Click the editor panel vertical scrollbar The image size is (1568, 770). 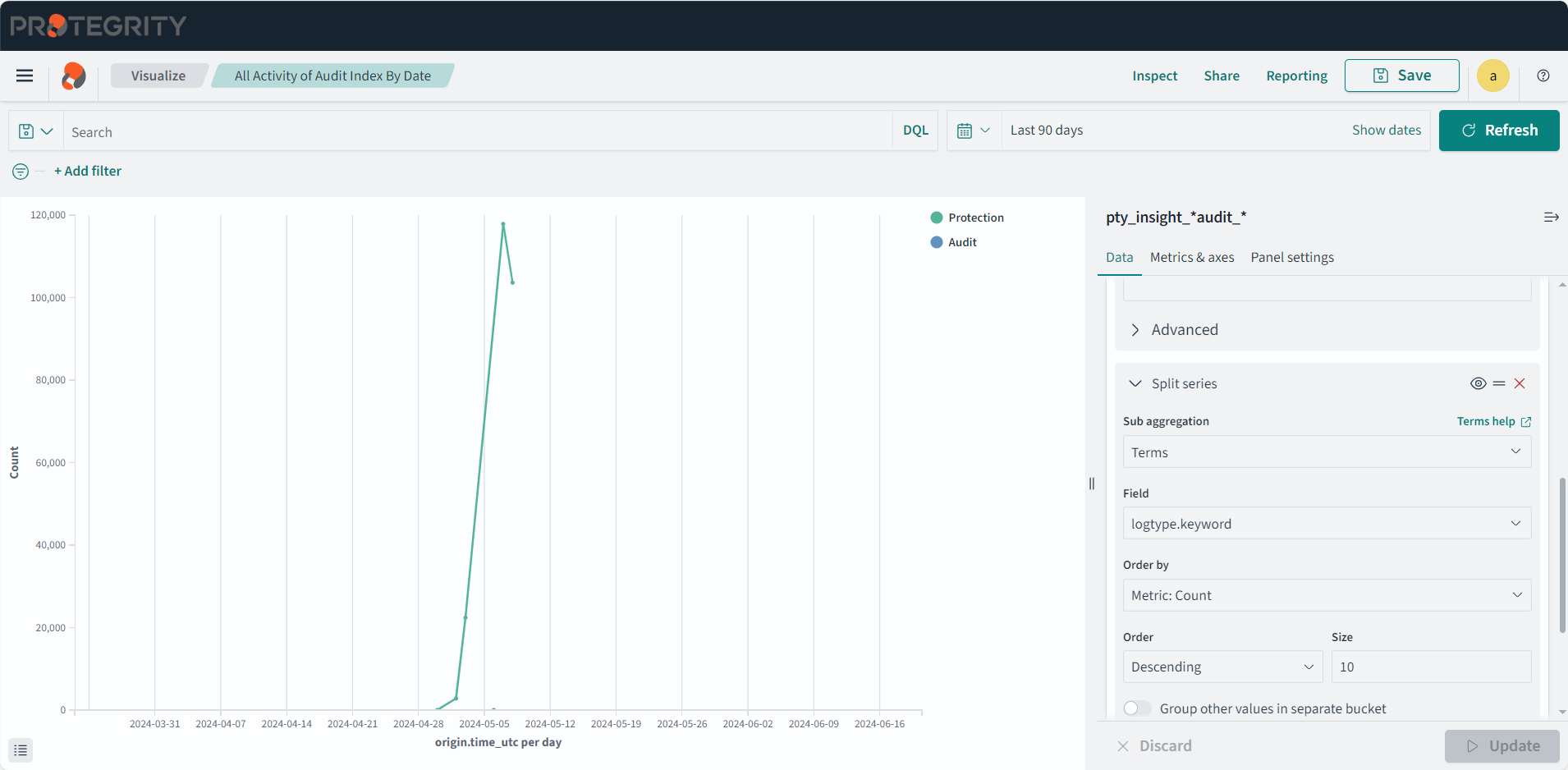tap(1562, 554)
